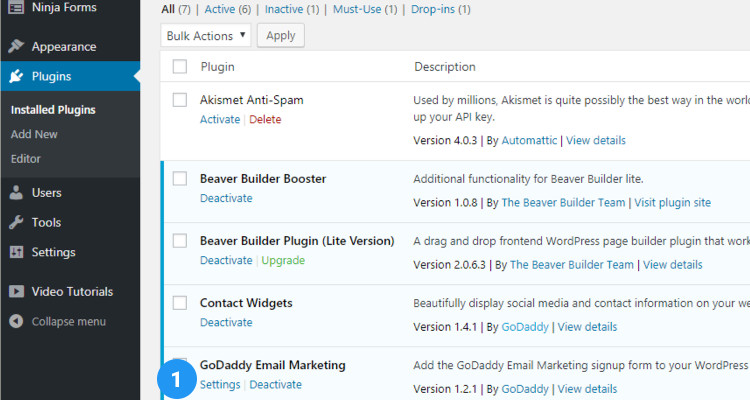Go to Installed Plugins submenu
Image resolution: width=750 pixels, height=400 pixels.
[x=53, y=110]
